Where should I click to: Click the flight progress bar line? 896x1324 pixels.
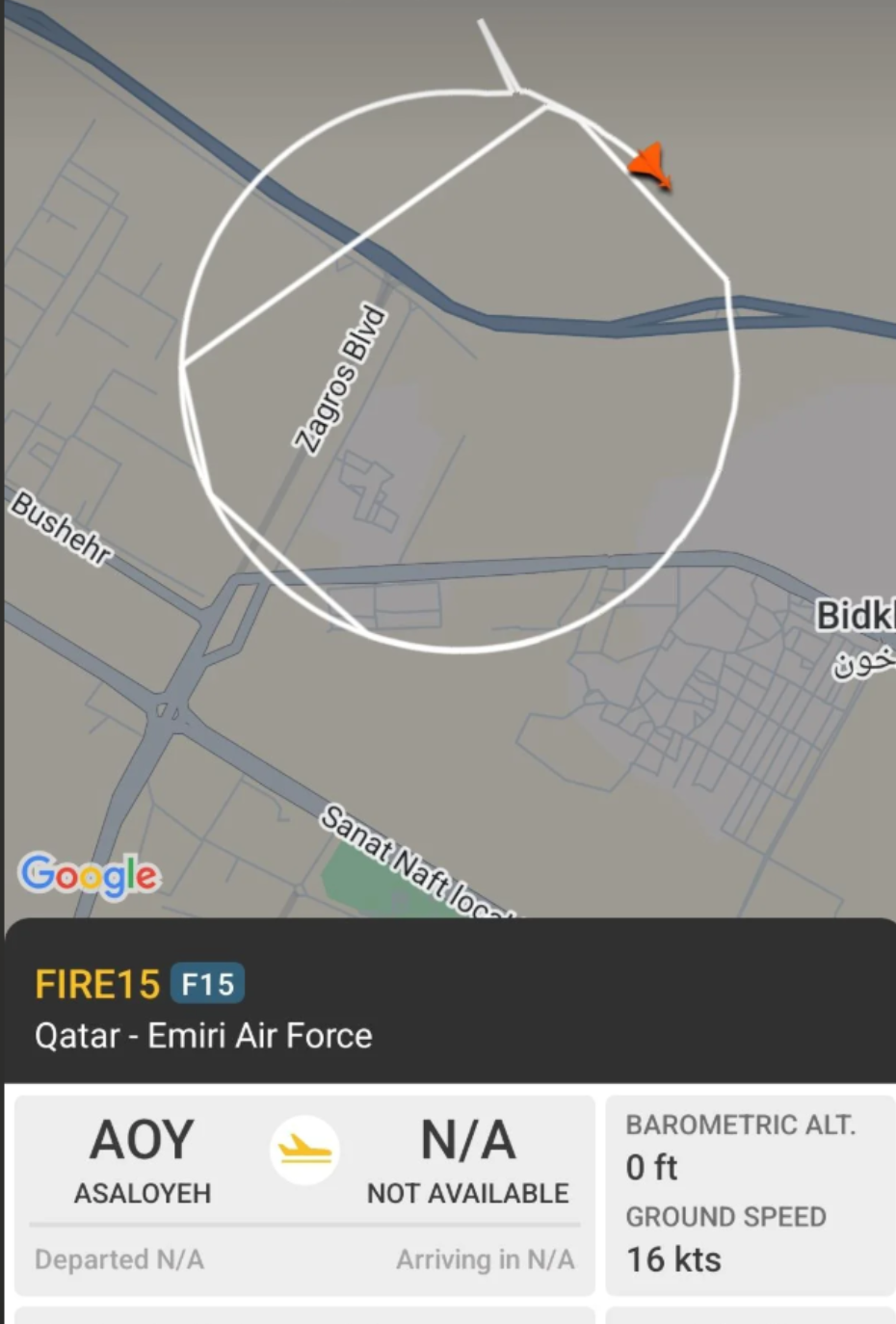point(304,1225)
